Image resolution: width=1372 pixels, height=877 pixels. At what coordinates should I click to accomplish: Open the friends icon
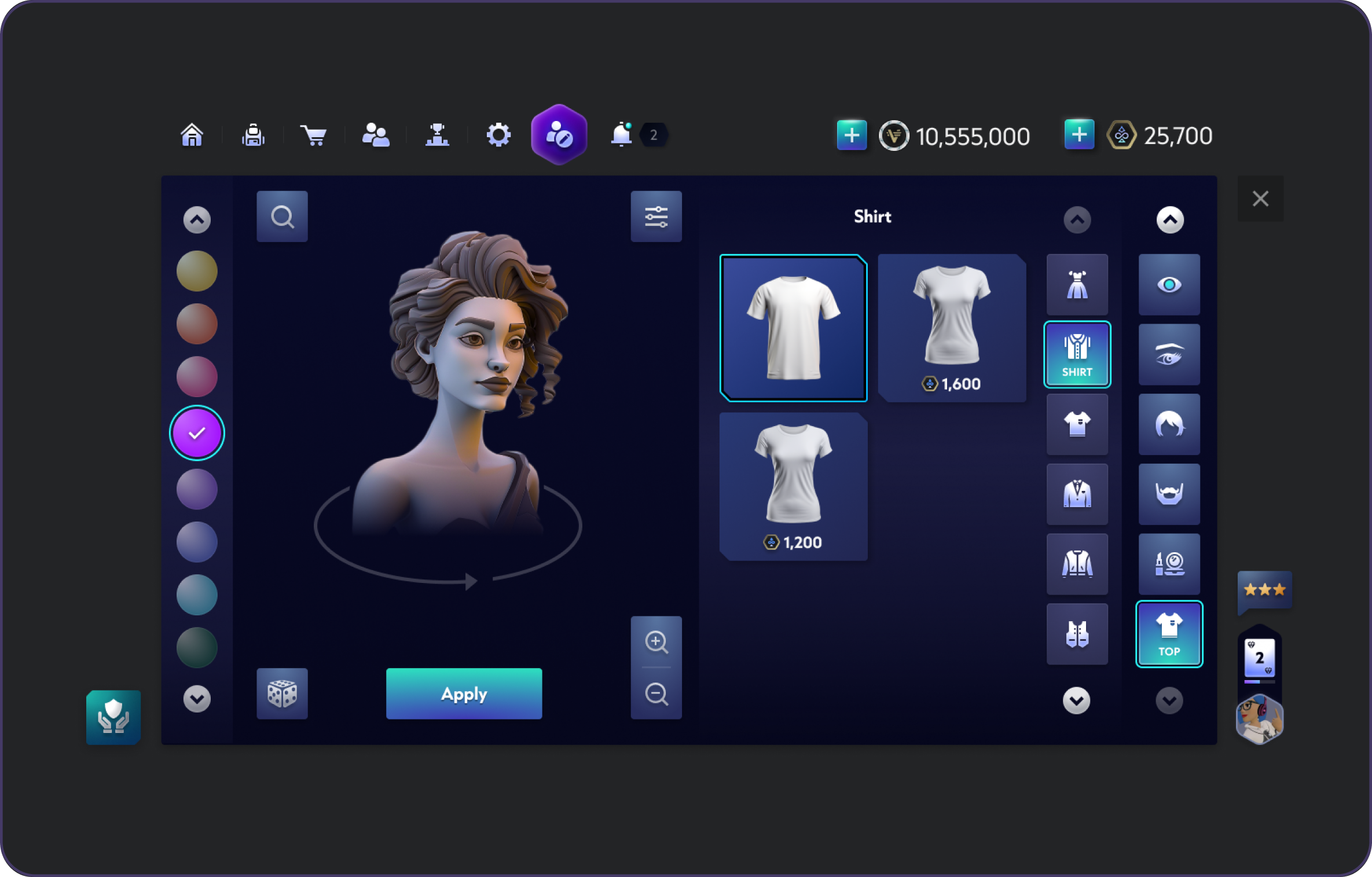click(376, 135)
